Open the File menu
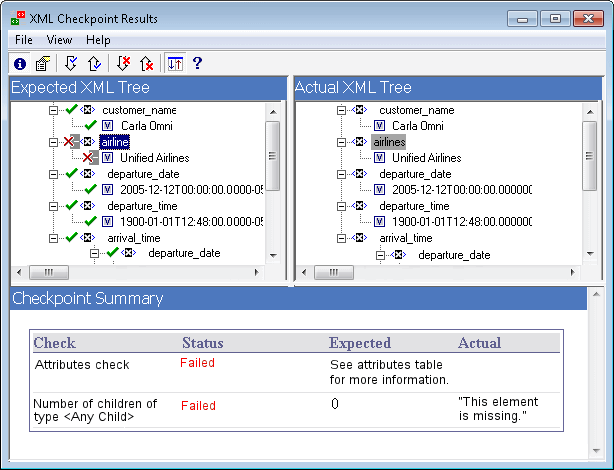This screenshot has width=614, height=470. (24, 40)
